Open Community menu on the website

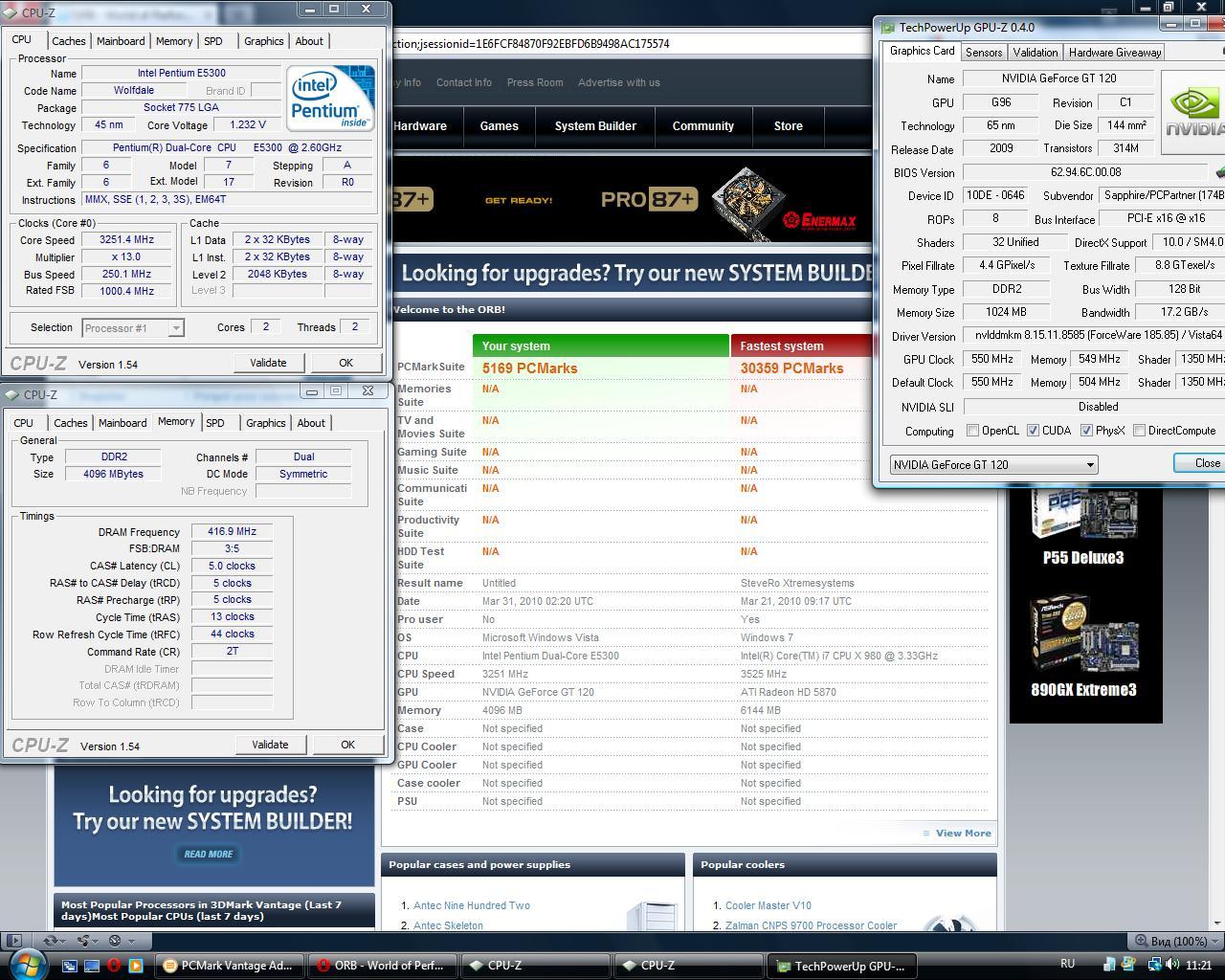point(702,126)
